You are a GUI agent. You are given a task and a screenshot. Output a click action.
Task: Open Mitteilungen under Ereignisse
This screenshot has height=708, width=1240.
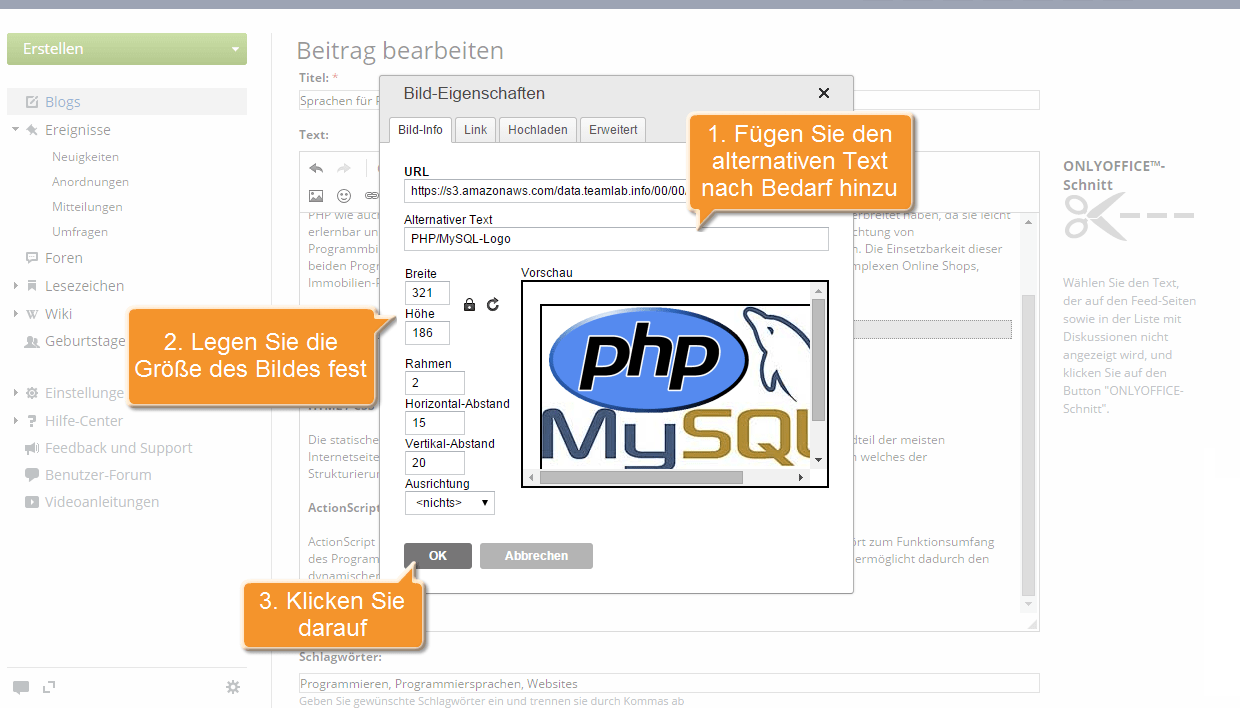(87, 207)
